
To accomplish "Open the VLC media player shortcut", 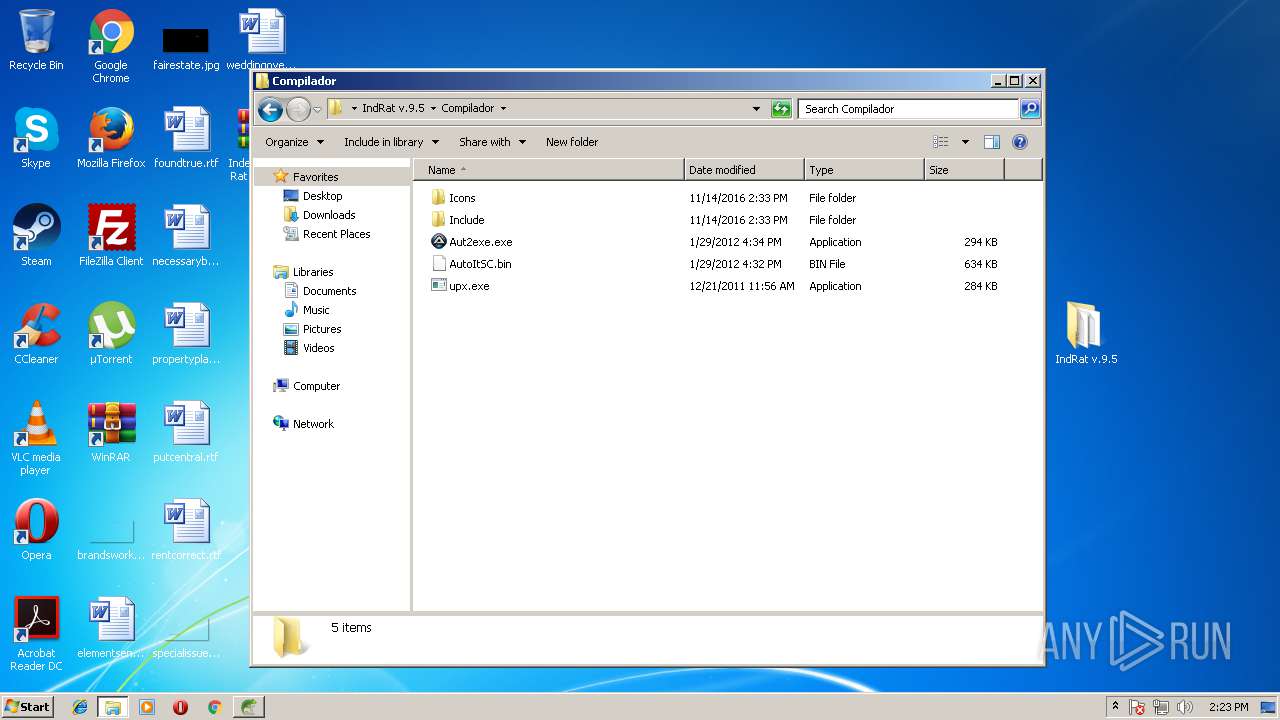I will [x=36, y=438].
